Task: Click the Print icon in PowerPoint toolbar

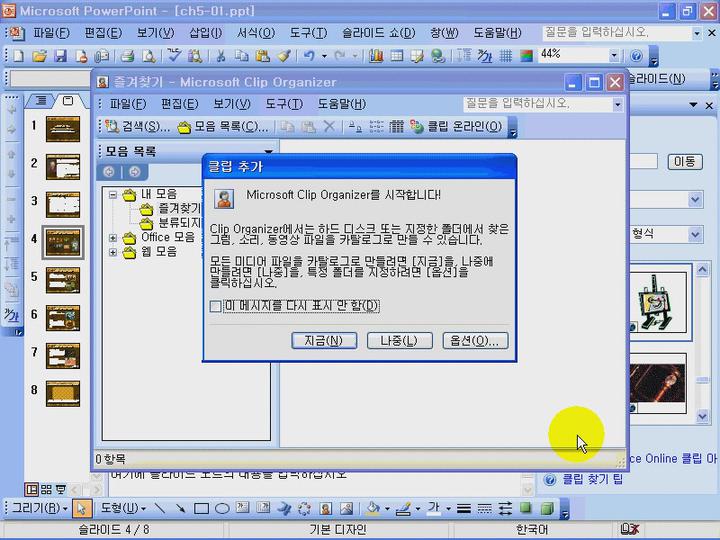Action: [x=127, y=56]
